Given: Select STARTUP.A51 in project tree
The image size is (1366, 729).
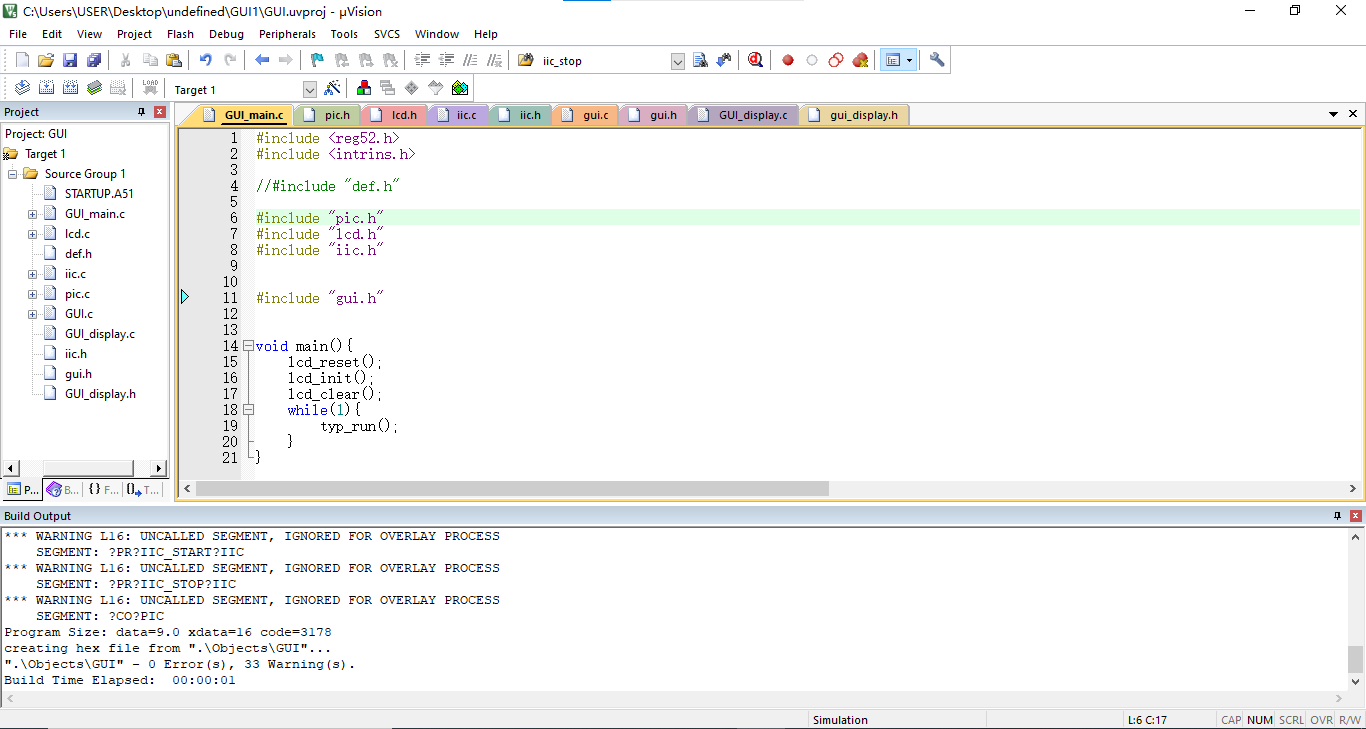Looking at the screenshot, I should coord(98,194).
